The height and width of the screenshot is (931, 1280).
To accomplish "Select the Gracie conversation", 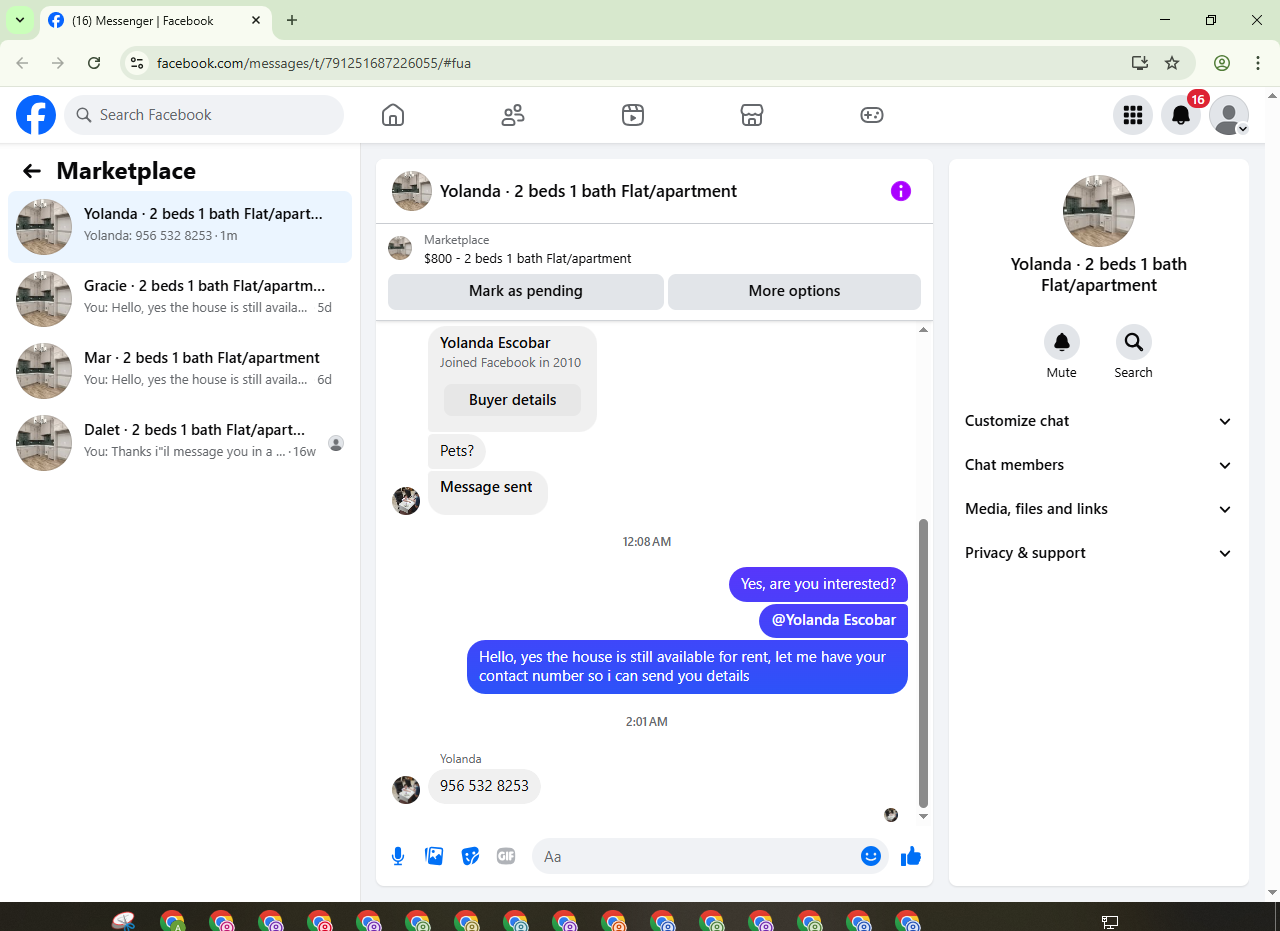I will point(180,299).
